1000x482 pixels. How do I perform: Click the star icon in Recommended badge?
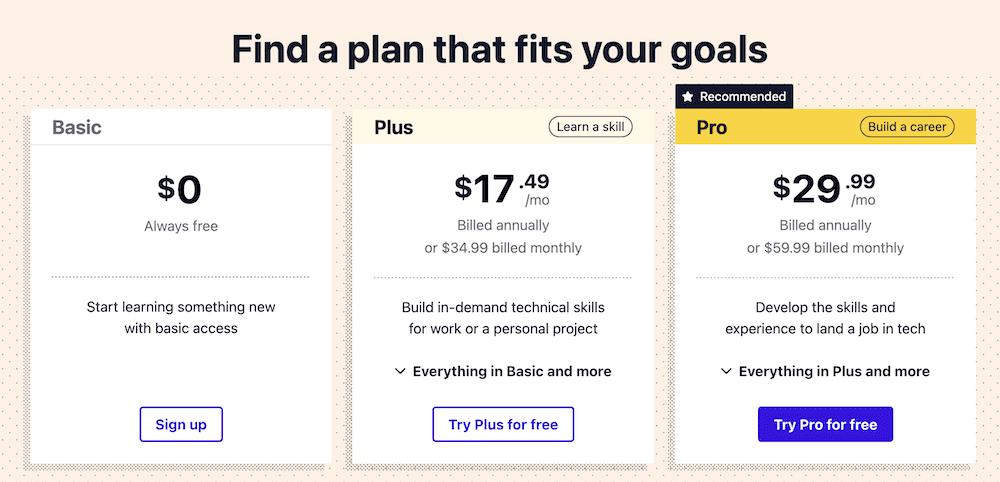click(688, 97)
